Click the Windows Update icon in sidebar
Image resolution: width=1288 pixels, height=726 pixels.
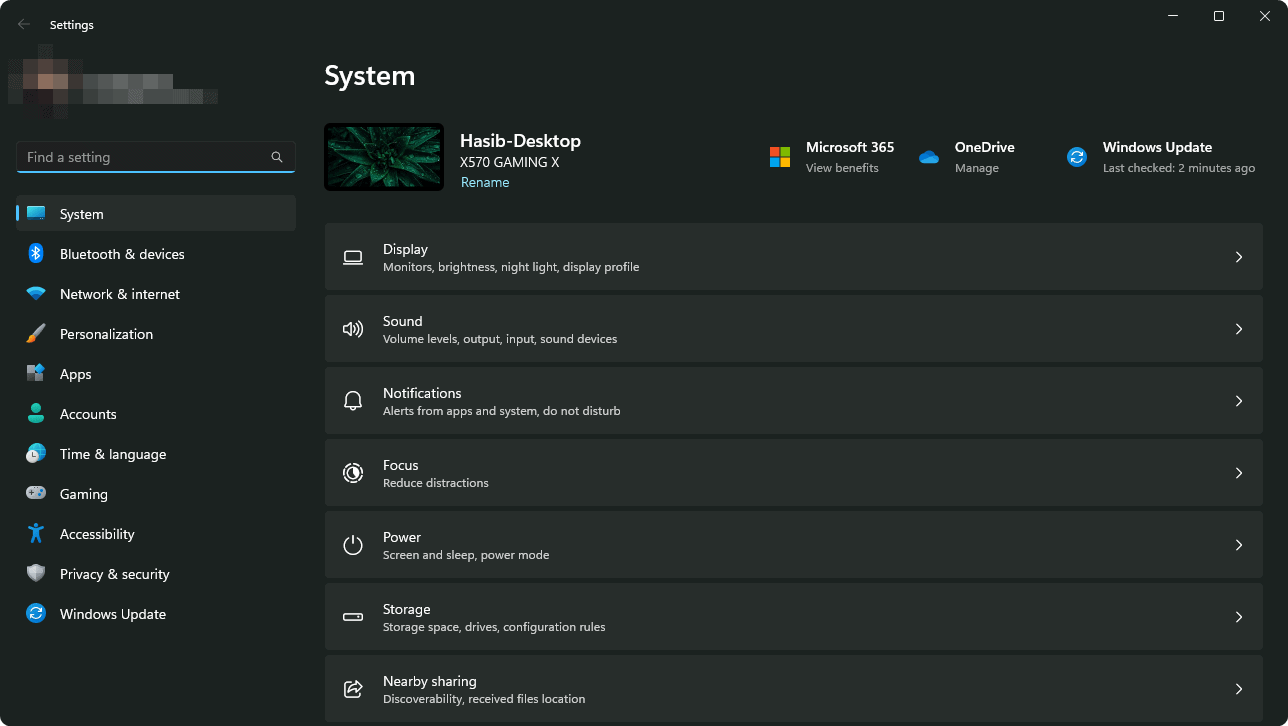[x=36, y=613]
